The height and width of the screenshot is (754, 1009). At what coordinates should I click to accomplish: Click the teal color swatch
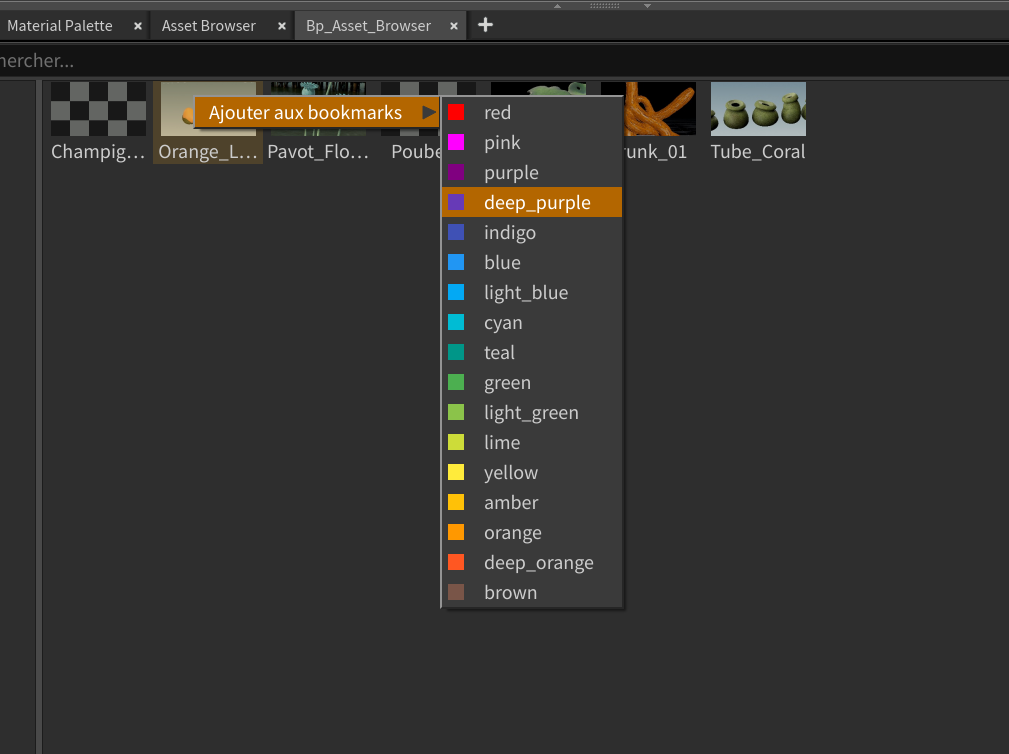pos(456,353)
